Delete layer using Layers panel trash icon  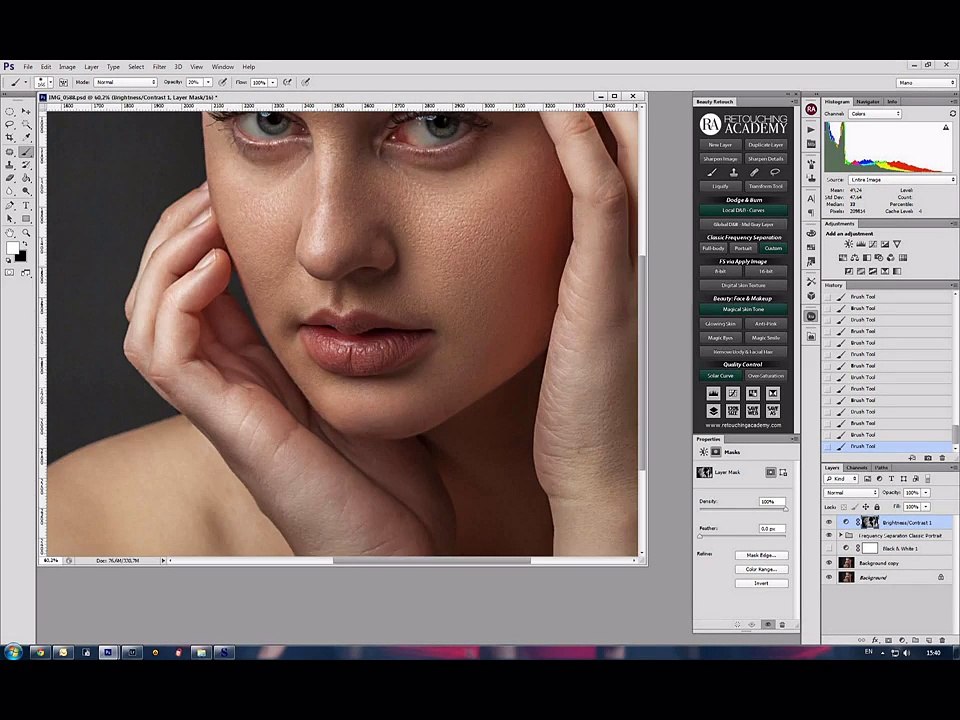tap(943, 640)
